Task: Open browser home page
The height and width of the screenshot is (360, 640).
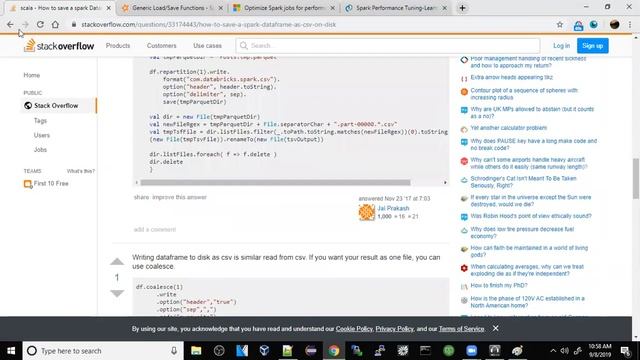Action: click(x=55, y=24)
